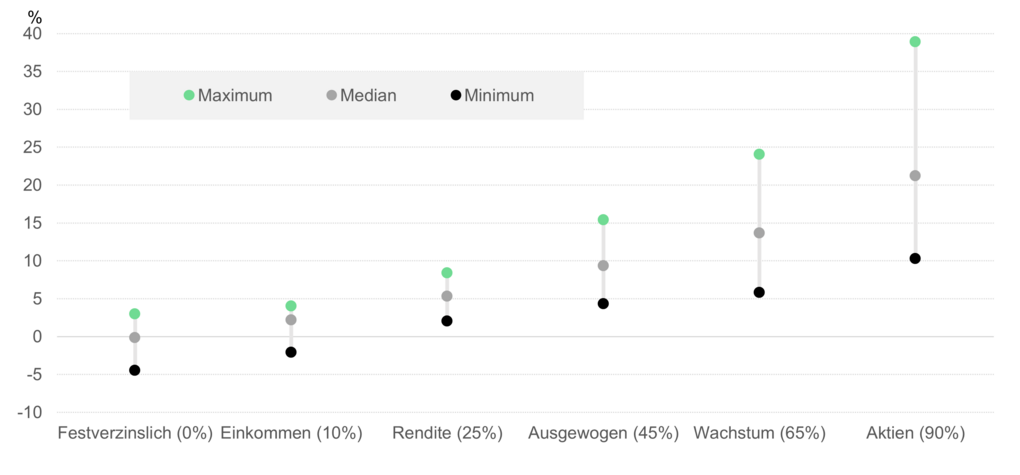
Task: Click the Maximum point for Wachstum (65%)
Action: 759,154
